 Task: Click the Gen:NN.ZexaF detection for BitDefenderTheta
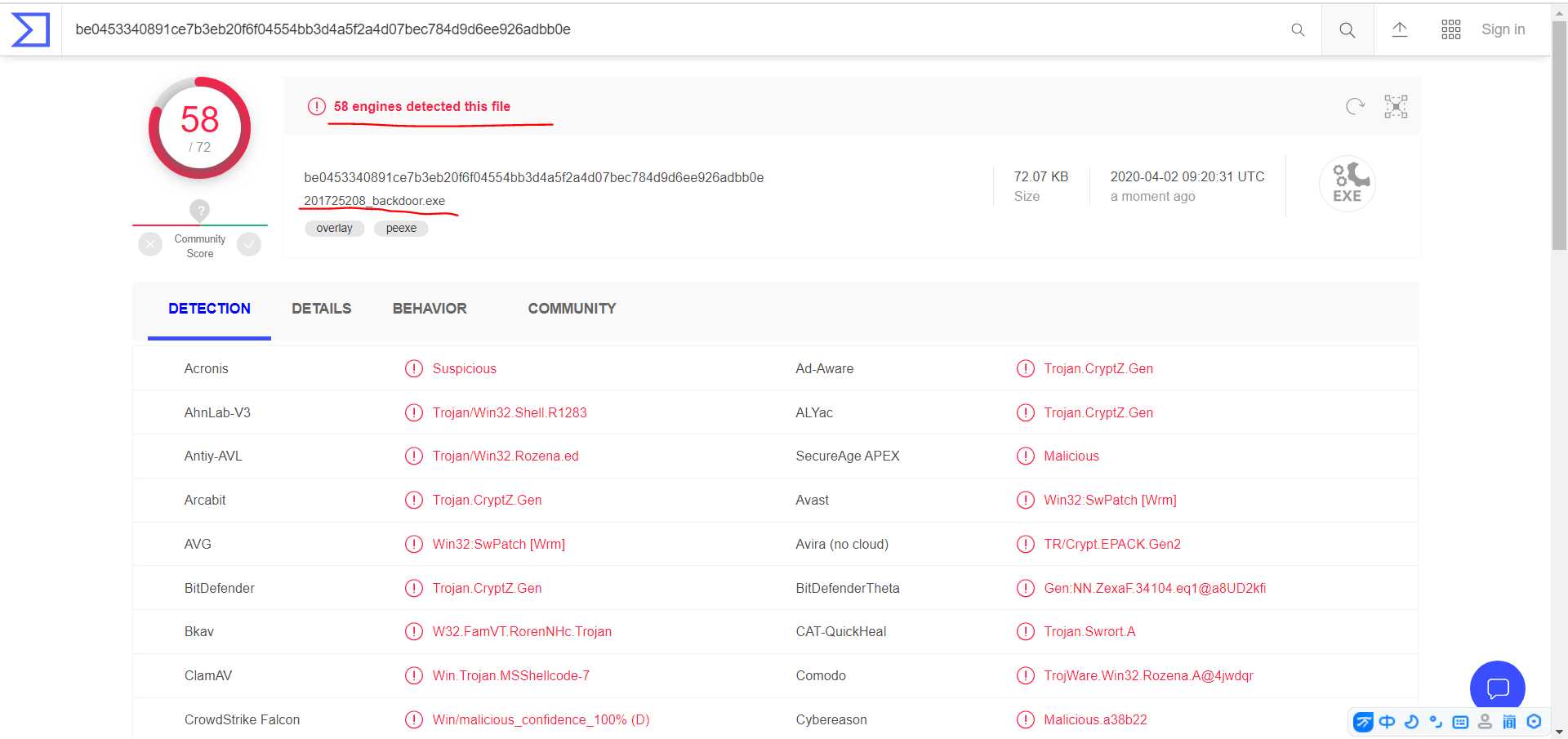(x=1155, y=589)
